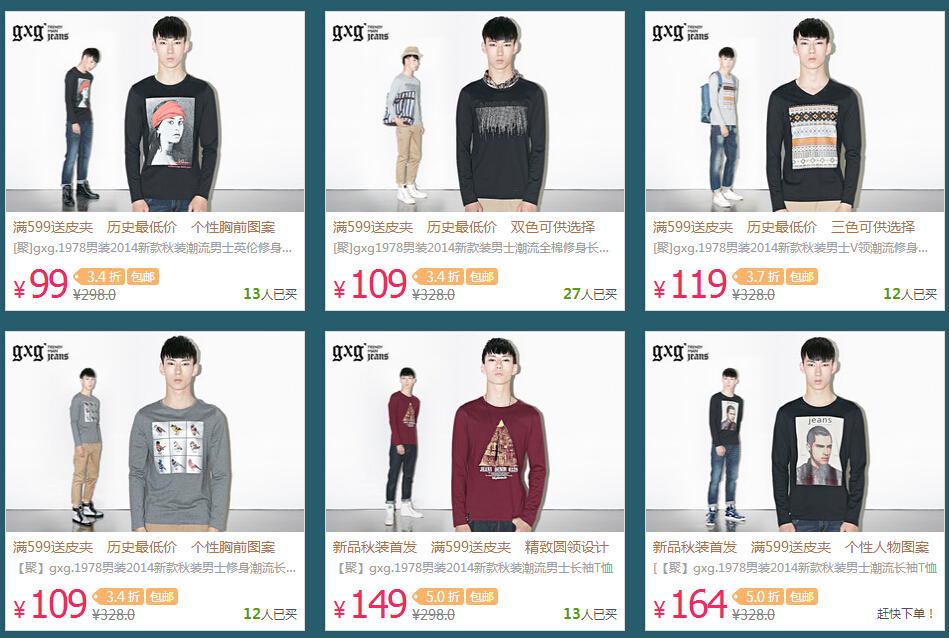Click the gxg jeans logo on ¥149 product

pos(361,352)
